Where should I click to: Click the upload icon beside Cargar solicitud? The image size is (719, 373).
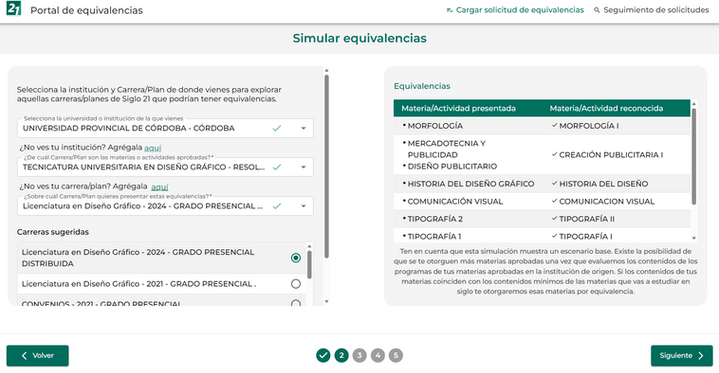click(x=449, y=10)
